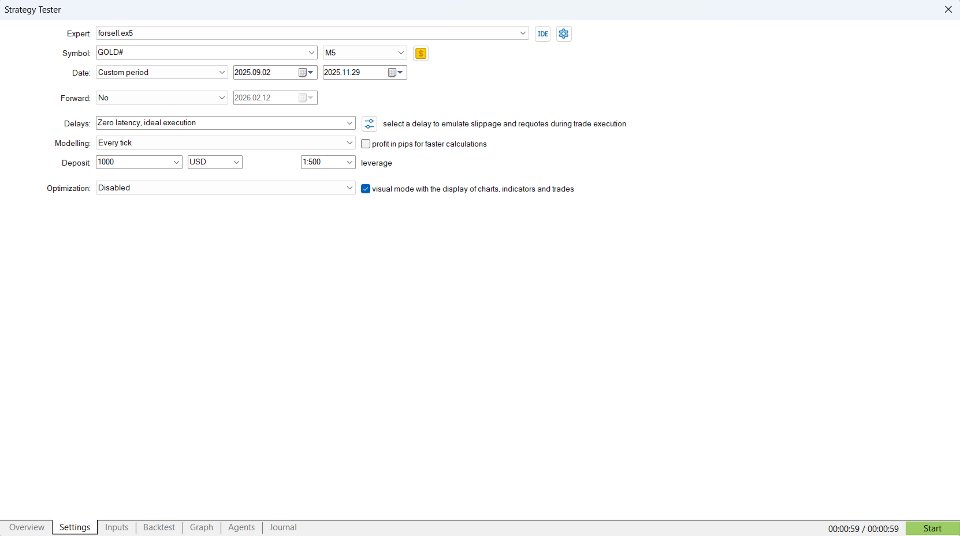Open calendar for end date 2025.11.29
The height and width of the screenshot is (536, 960).
coord(396,72)
